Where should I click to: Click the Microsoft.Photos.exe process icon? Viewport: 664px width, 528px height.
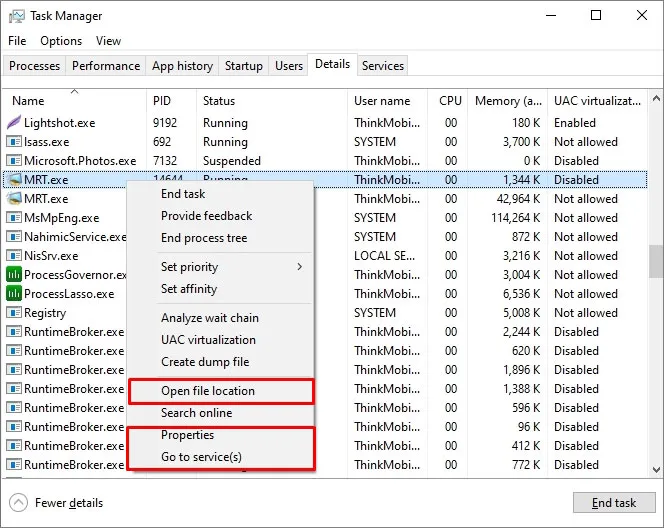(x=14, y=160)
